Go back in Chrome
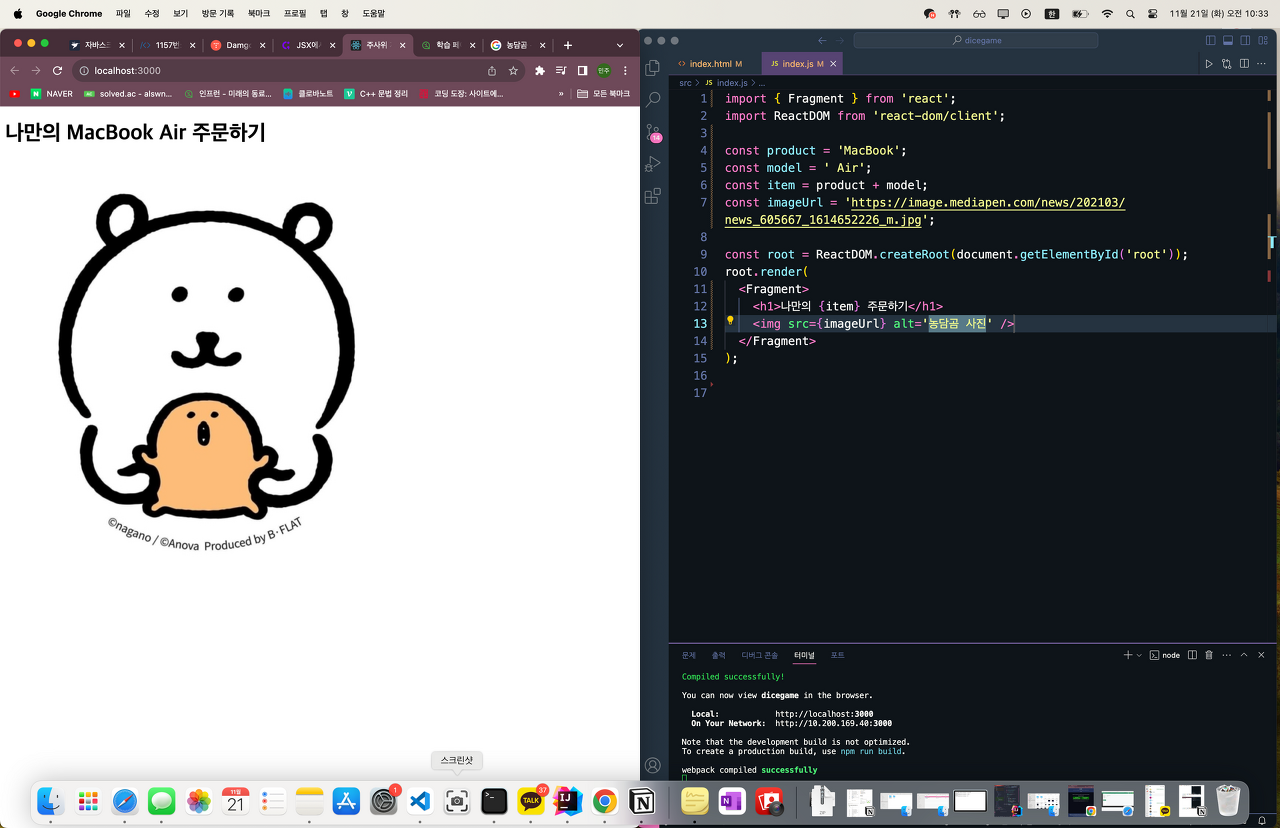 click(x=14, y=71)
